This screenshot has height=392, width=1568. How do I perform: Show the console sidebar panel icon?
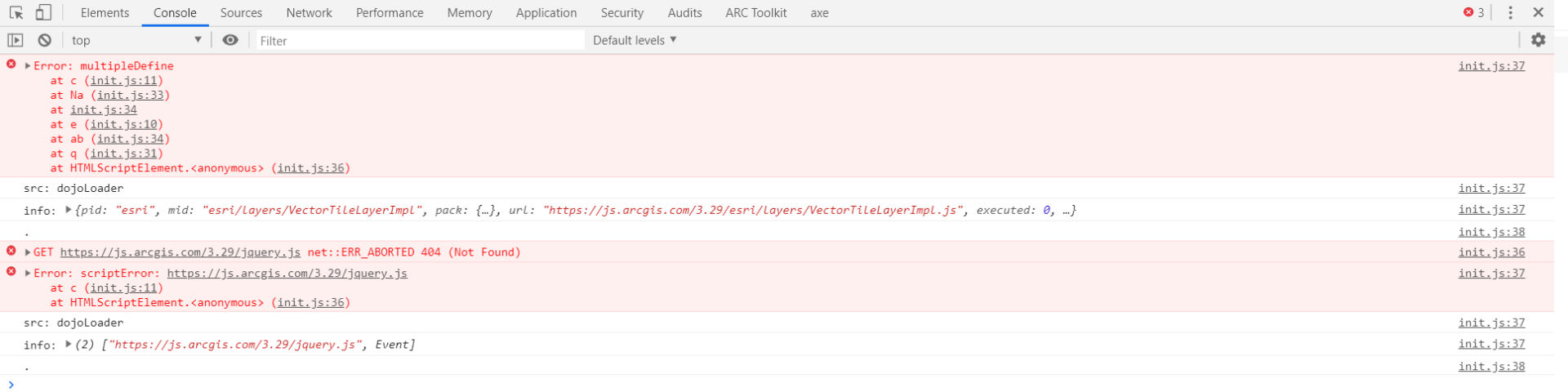point(16,40)
